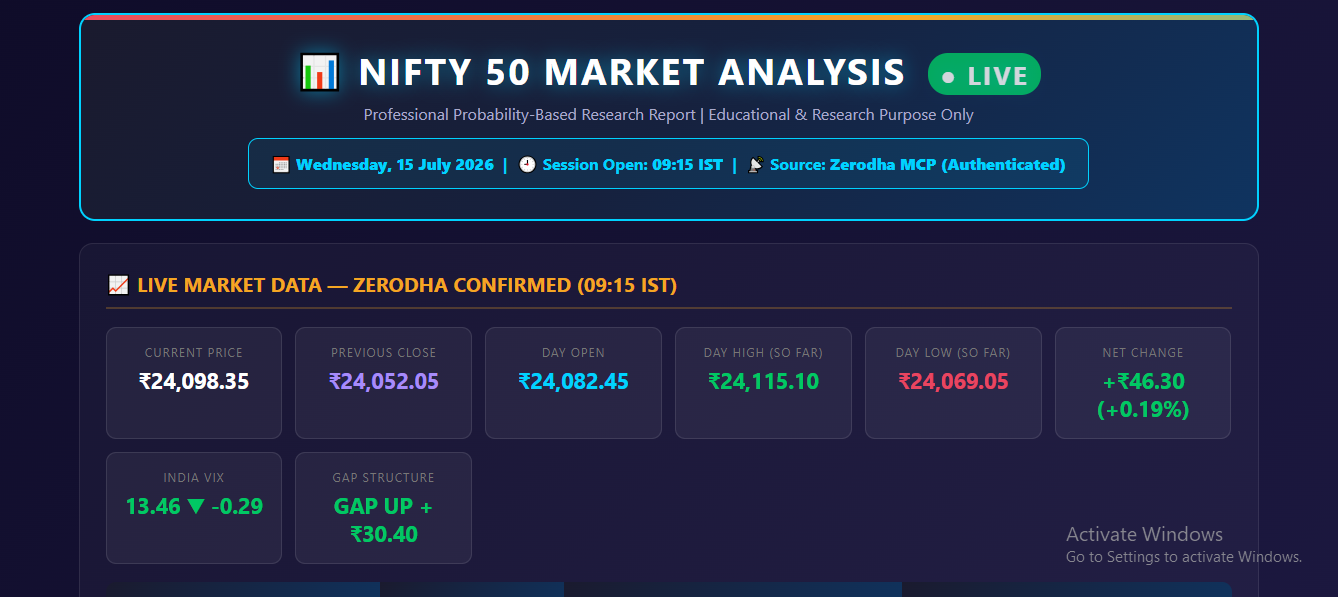Click the NET CHANGE label

click(x=1143, y=353)
